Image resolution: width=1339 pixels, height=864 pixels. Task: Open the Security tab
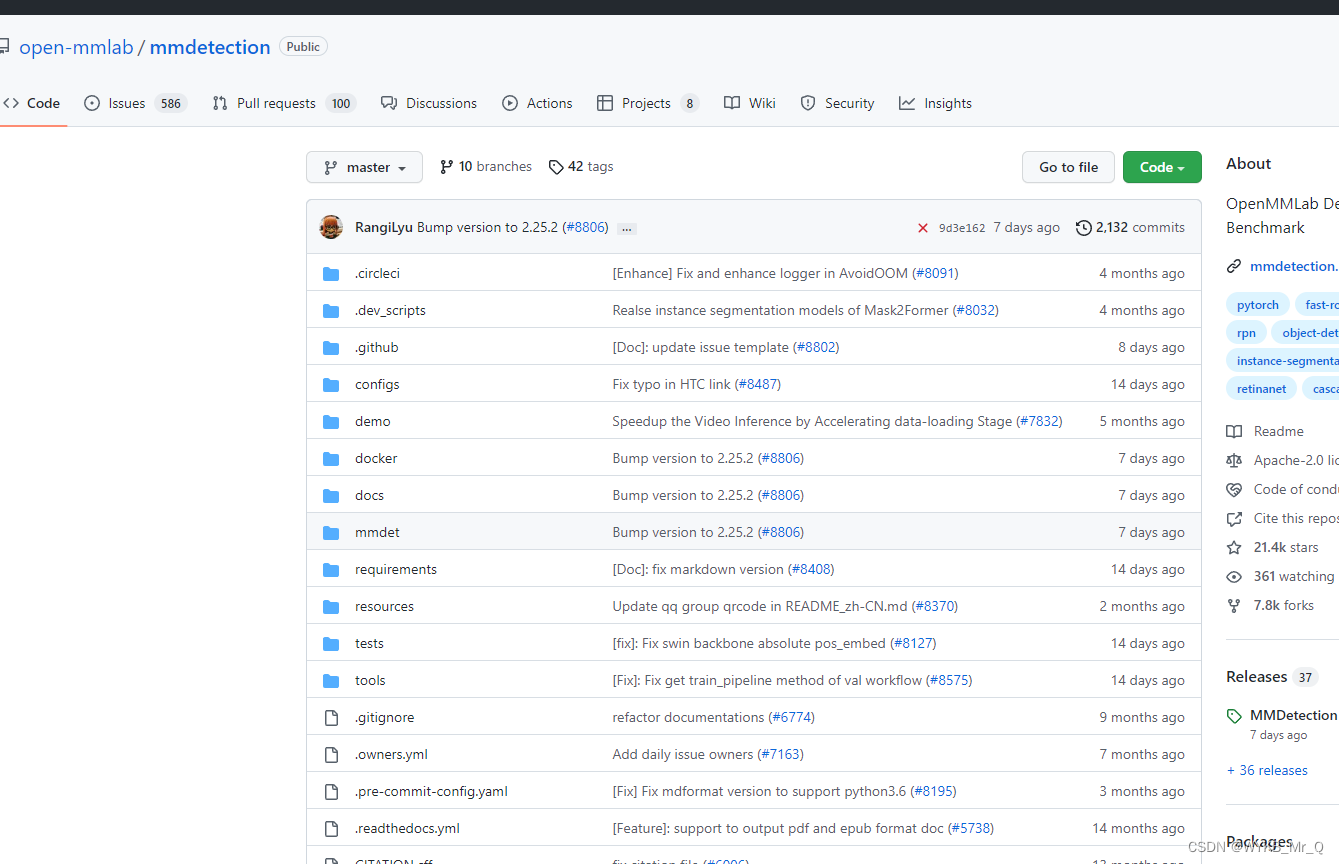pos(838,103)
